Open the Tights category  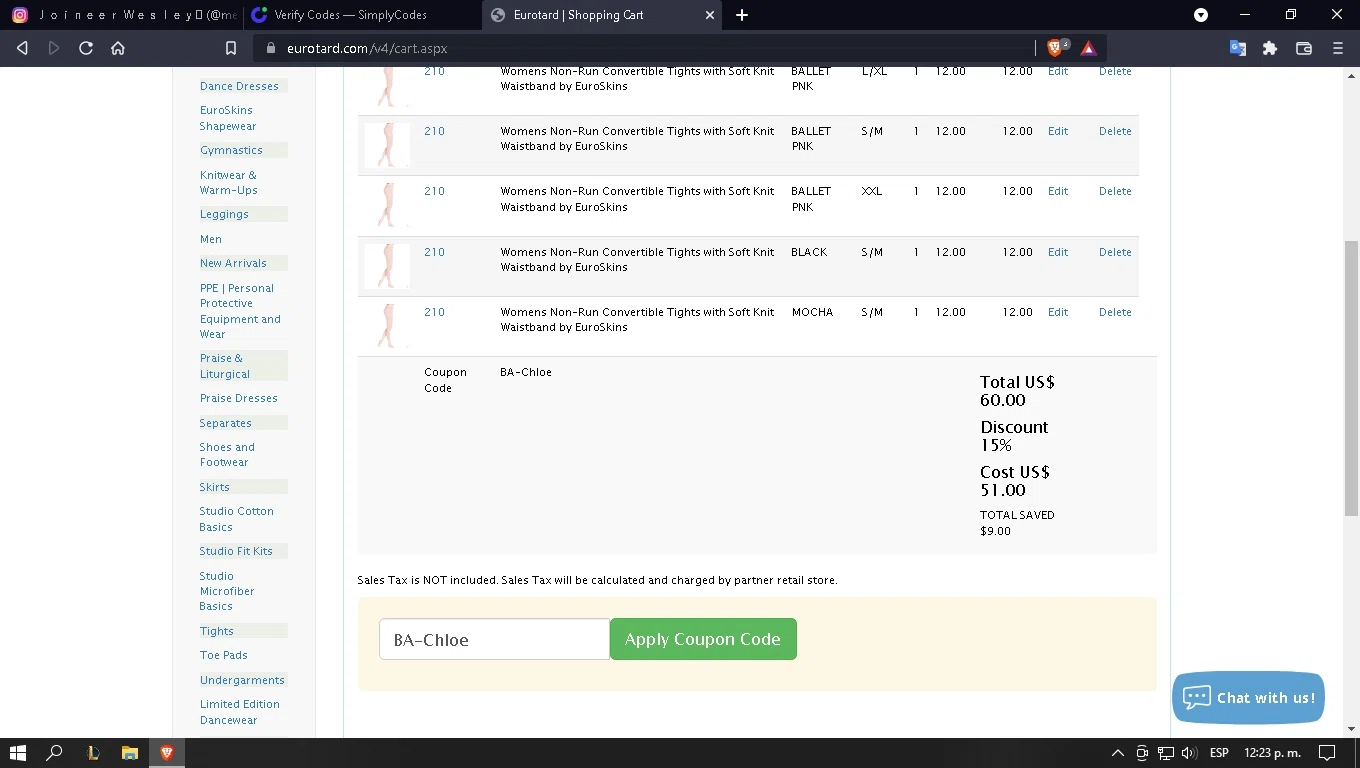216,631
